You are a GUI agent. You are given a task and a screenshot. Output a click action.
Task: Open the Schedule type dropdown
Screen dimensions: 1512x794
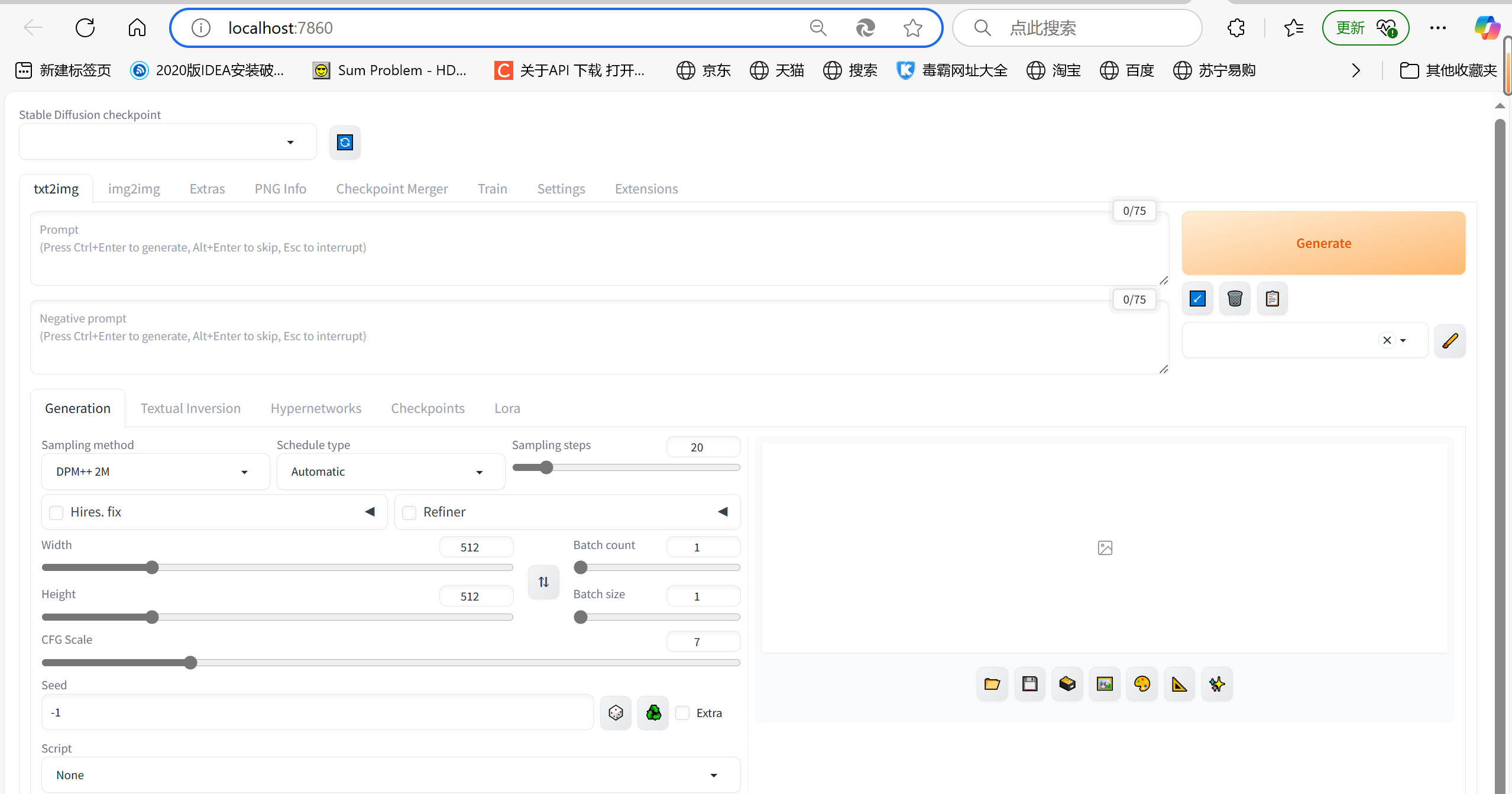click(390, 472)
